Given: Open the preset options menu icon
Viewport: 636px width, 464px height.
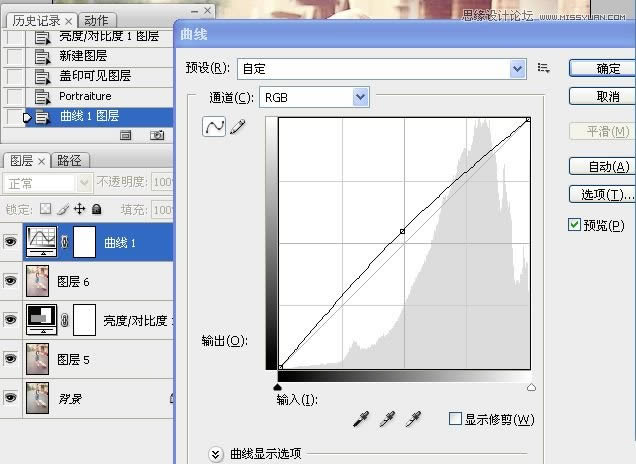Looking at the screenshot, I should tap(544, 68).
